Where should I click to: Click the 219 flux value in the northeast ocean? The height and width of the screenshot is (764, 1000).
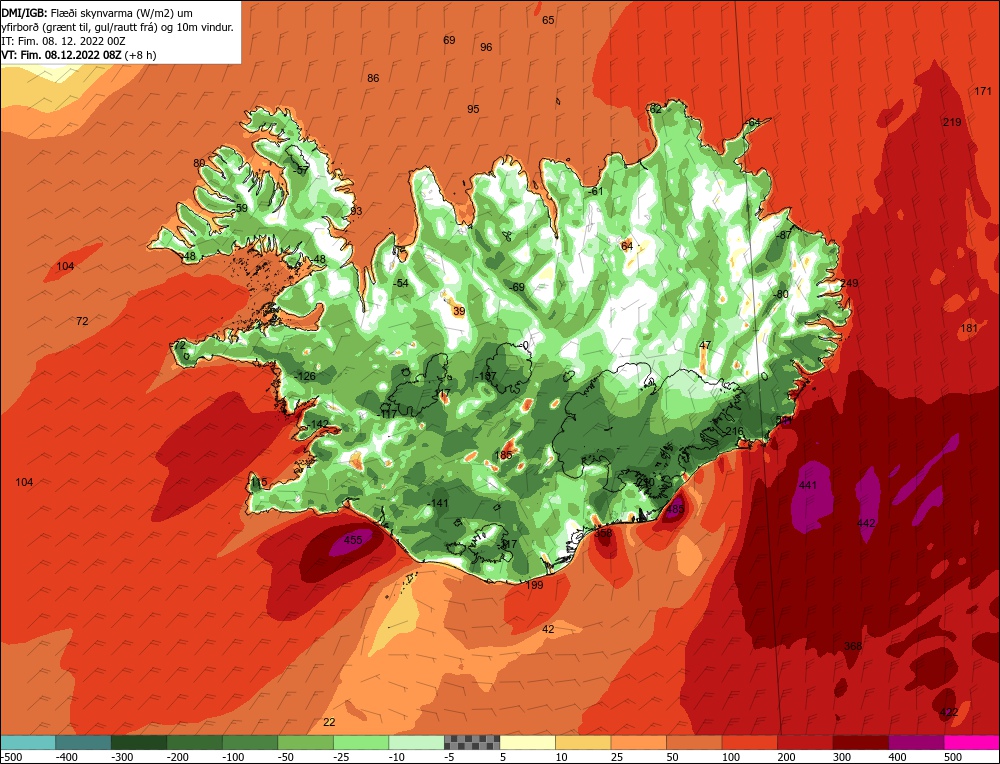click(x=952, y=122)
